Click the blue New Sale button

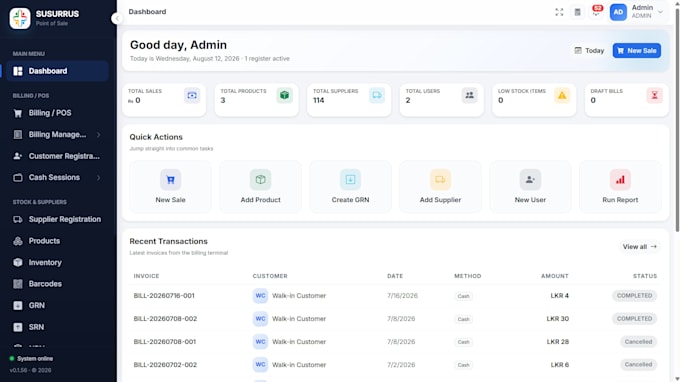(x=637, y=51)
